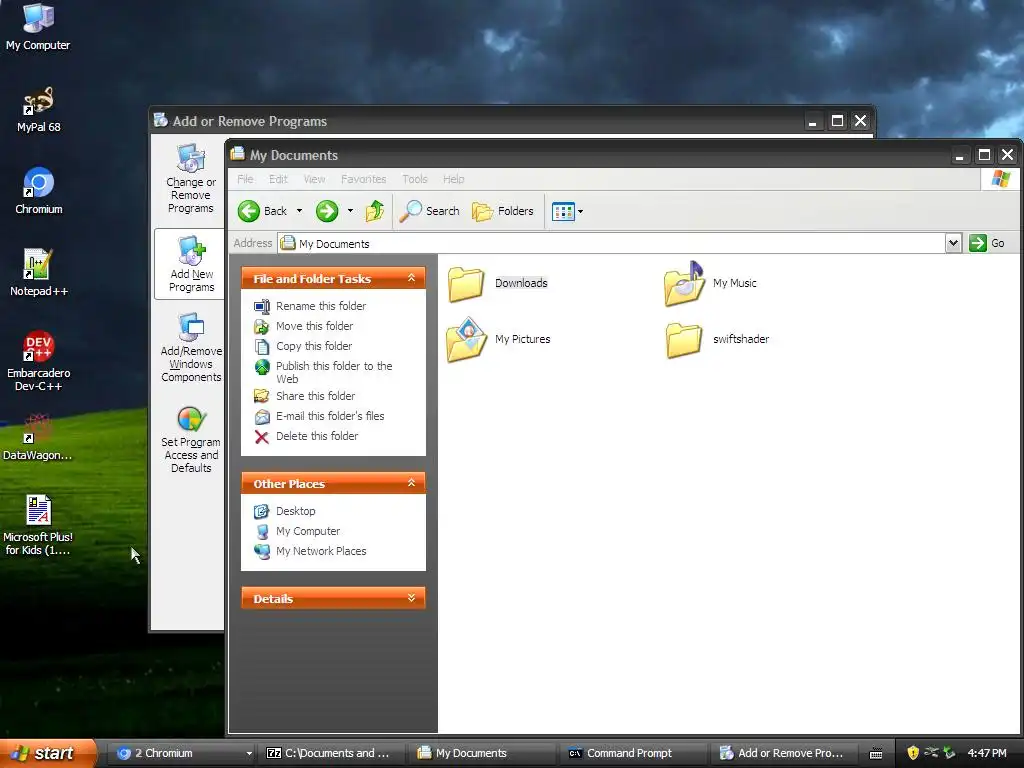
Task: Click the security shield tray icon
Action: (x=913, y=753)
